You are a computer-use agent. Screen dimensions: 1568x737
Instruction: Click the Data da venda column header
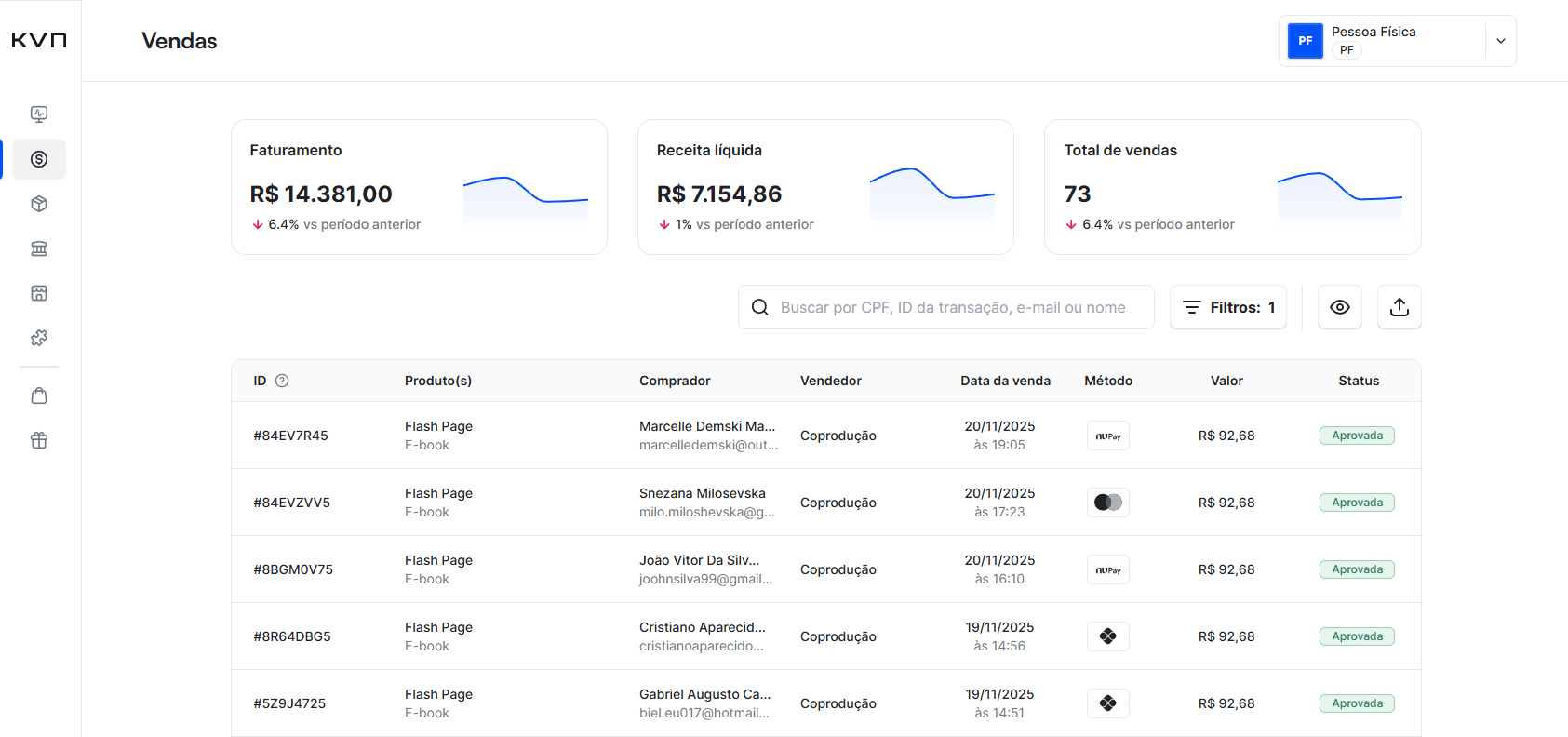point(1006,381)
